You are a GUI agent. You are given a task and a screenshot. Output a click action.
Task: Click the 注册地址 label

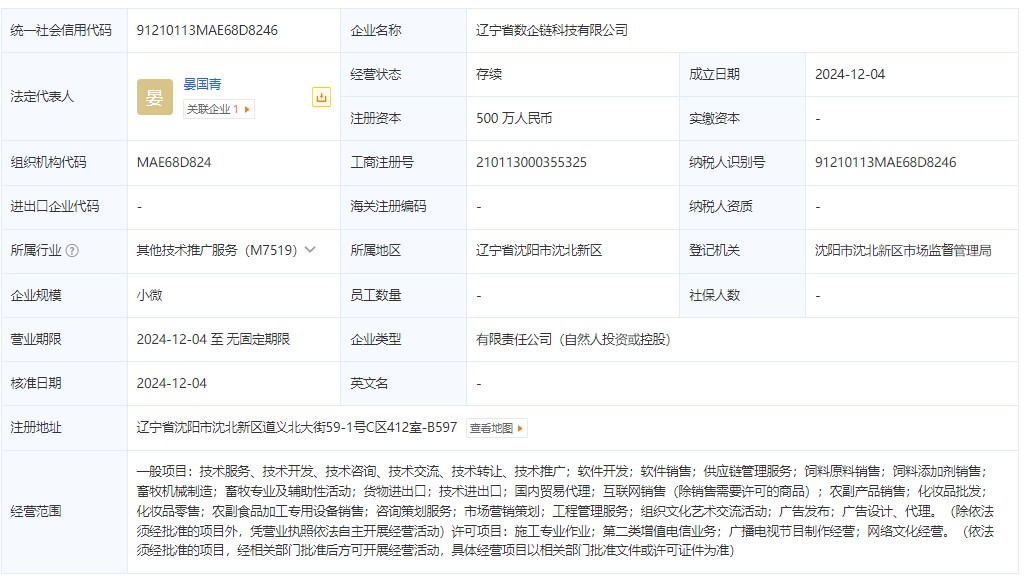coord(36,428)
